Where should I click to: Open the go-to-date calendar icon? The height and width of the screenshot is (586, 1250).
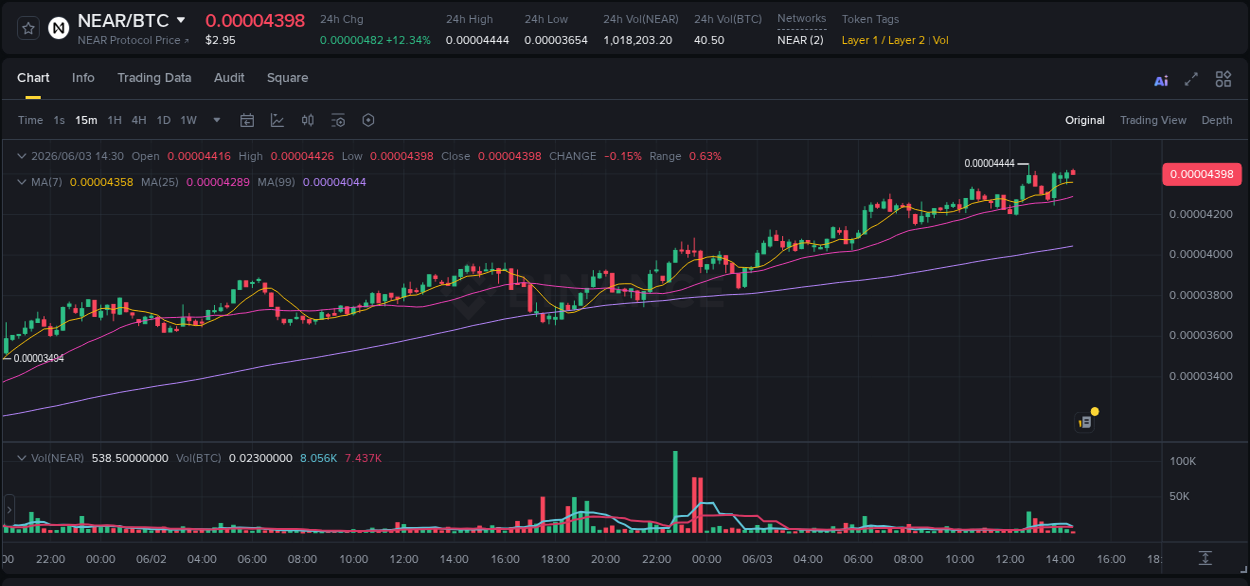pyautogui.click(x=247, y=120)
